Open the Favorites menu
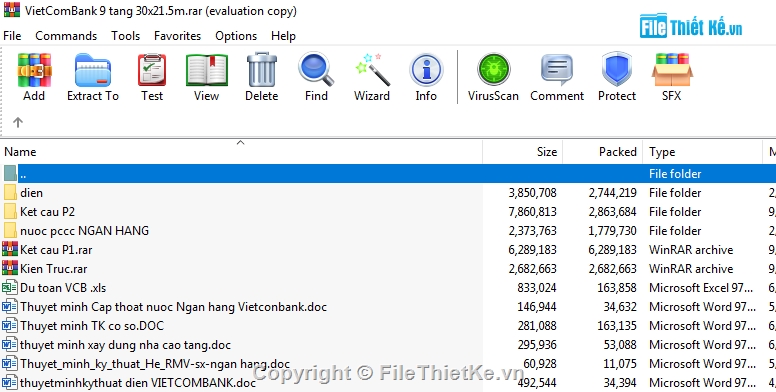 (177, 36)
